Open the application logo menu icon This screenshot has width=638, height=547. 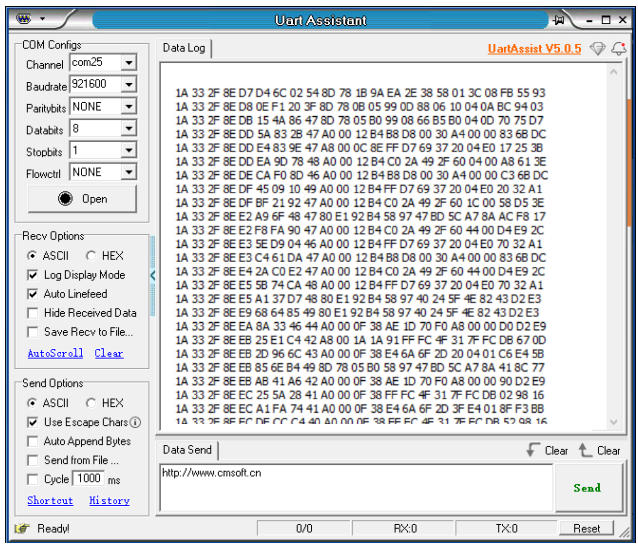[24, 18]
